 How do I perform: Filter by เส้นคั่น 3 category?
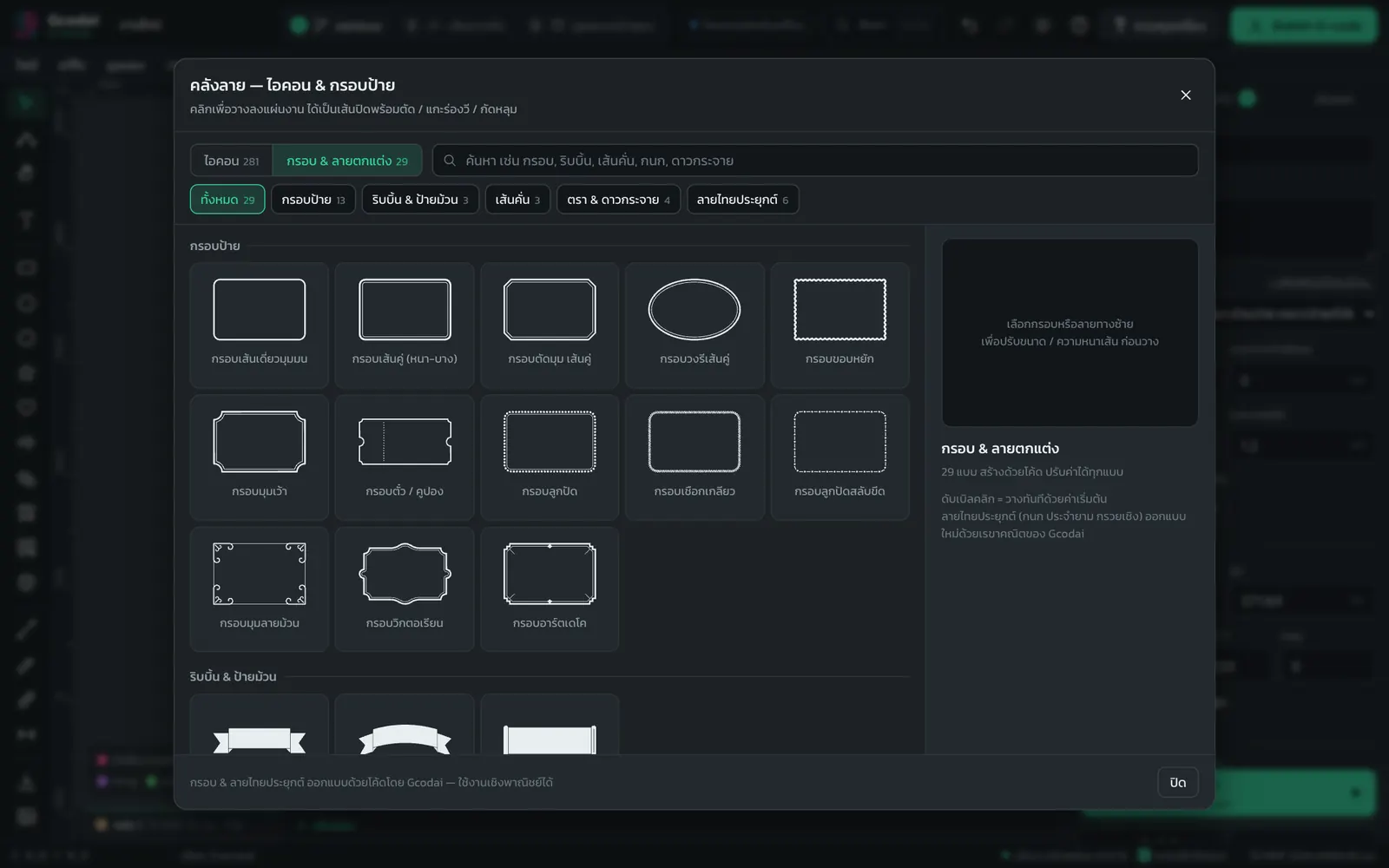(517, 200)
